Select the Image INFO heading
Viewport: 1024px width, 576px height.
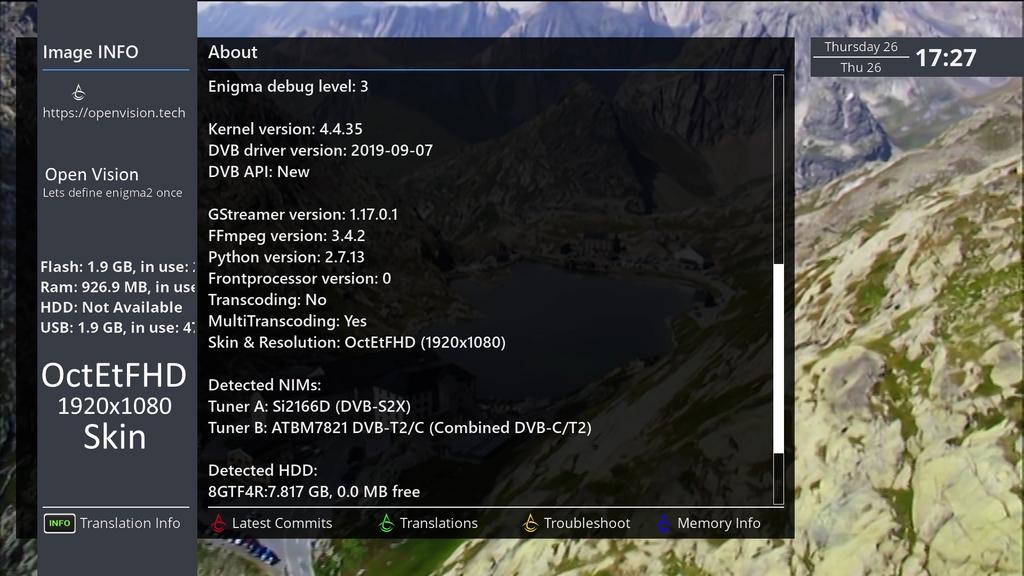tap(90, 52)
